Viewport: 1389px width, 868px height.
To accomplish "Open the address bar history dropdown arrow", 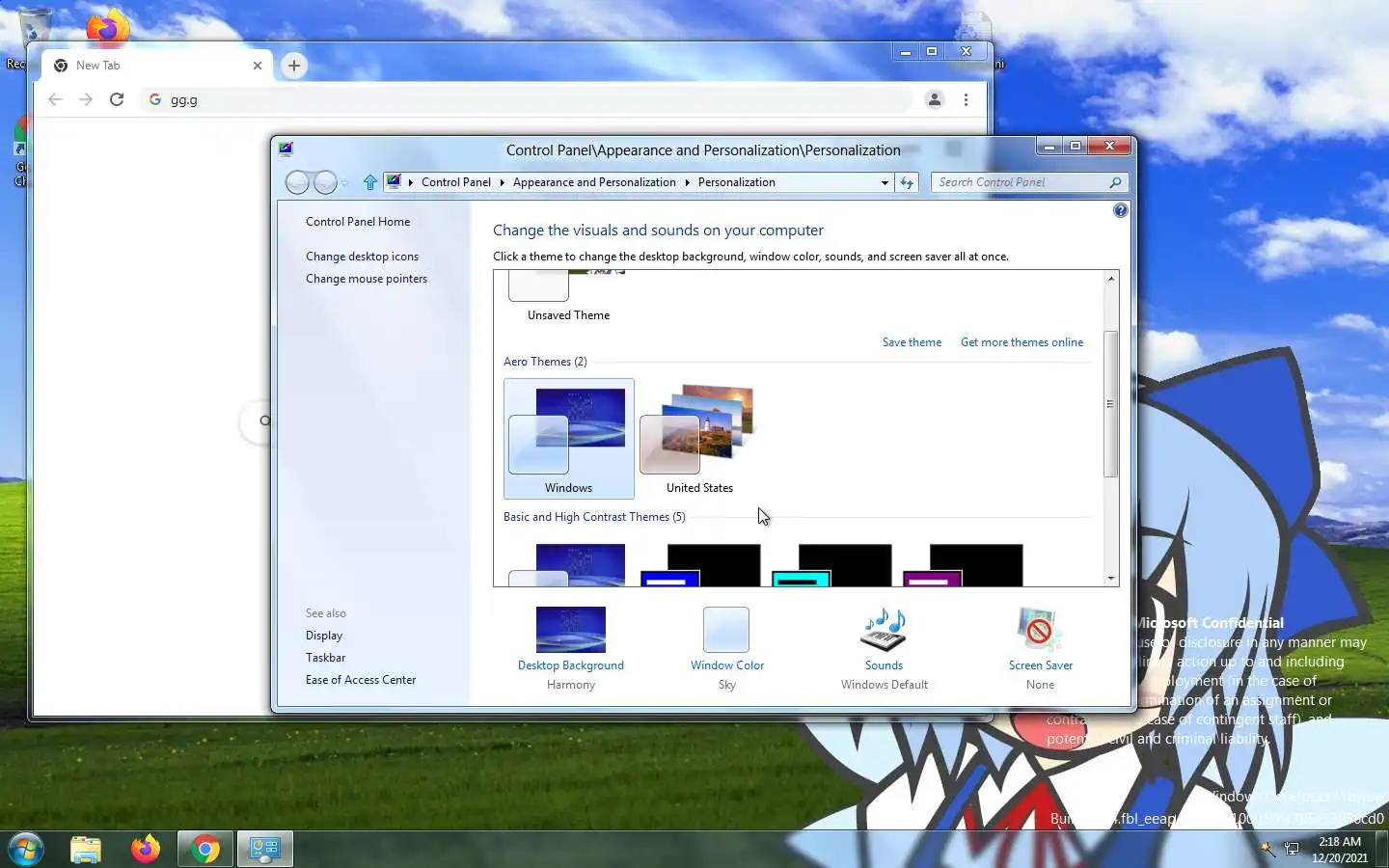I will click(885, 182).
